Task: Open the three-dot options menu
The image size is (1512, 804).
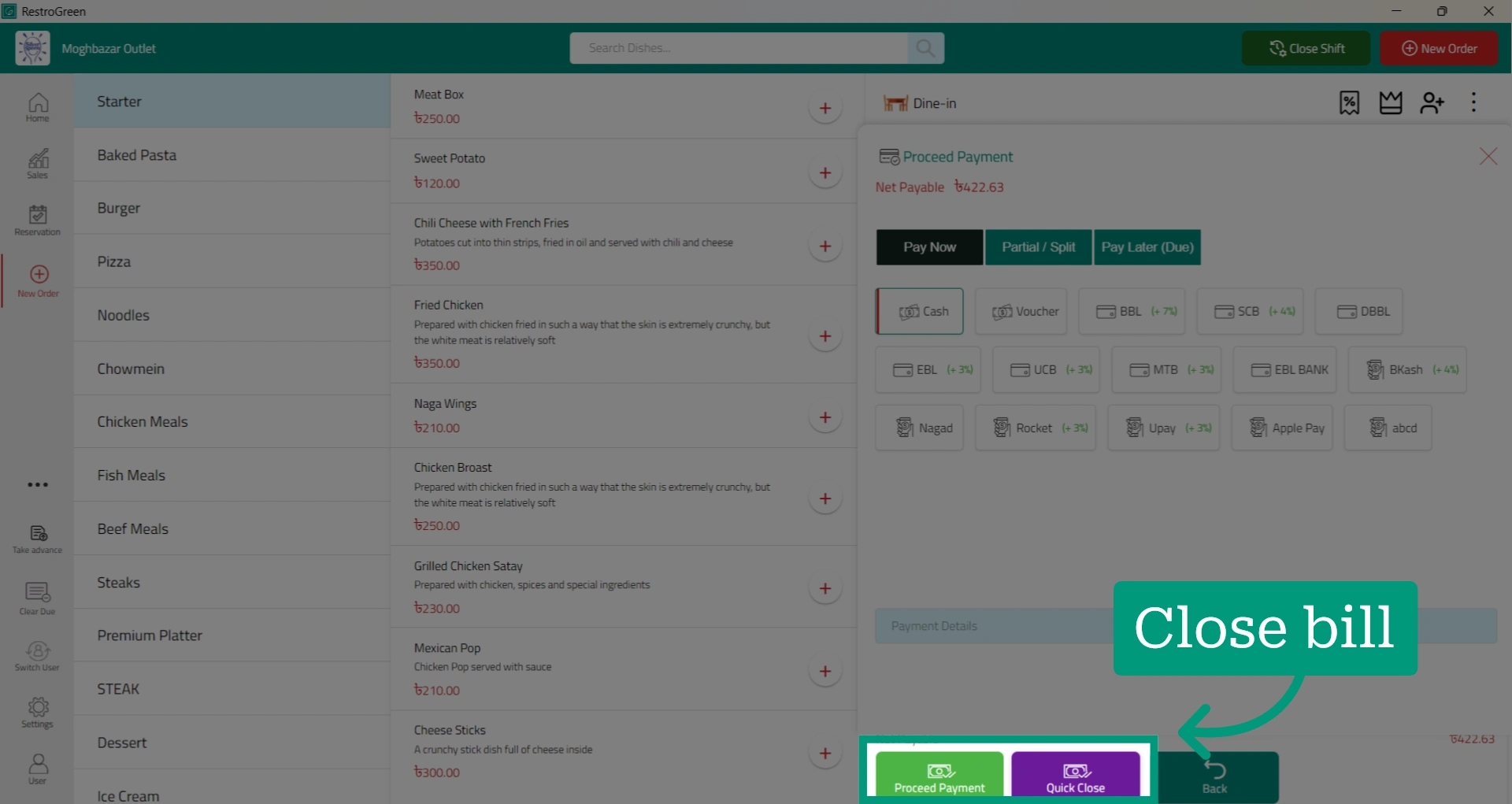Action: 1473,102
